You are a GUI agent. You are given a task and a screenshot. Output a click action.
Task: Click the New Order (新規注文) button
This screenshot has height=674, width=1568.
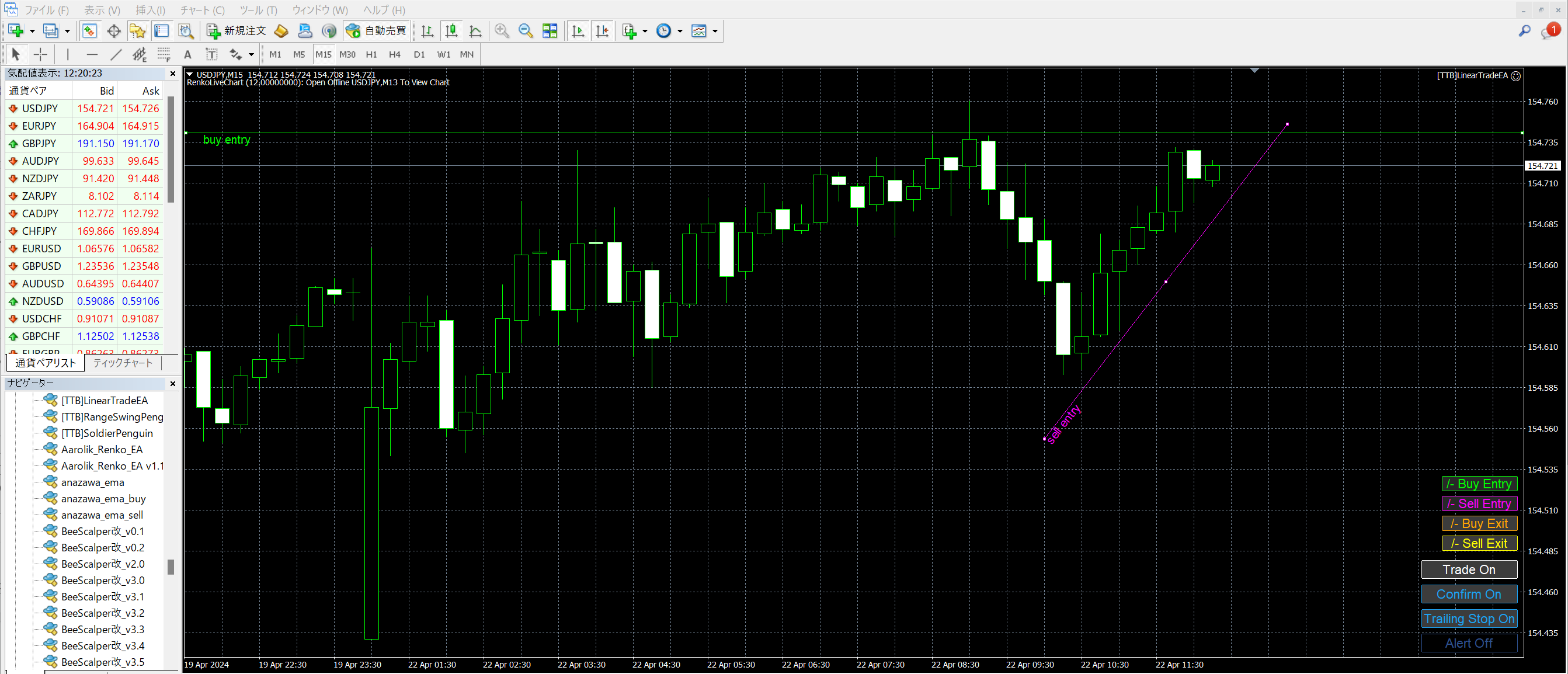coord(237,31)
